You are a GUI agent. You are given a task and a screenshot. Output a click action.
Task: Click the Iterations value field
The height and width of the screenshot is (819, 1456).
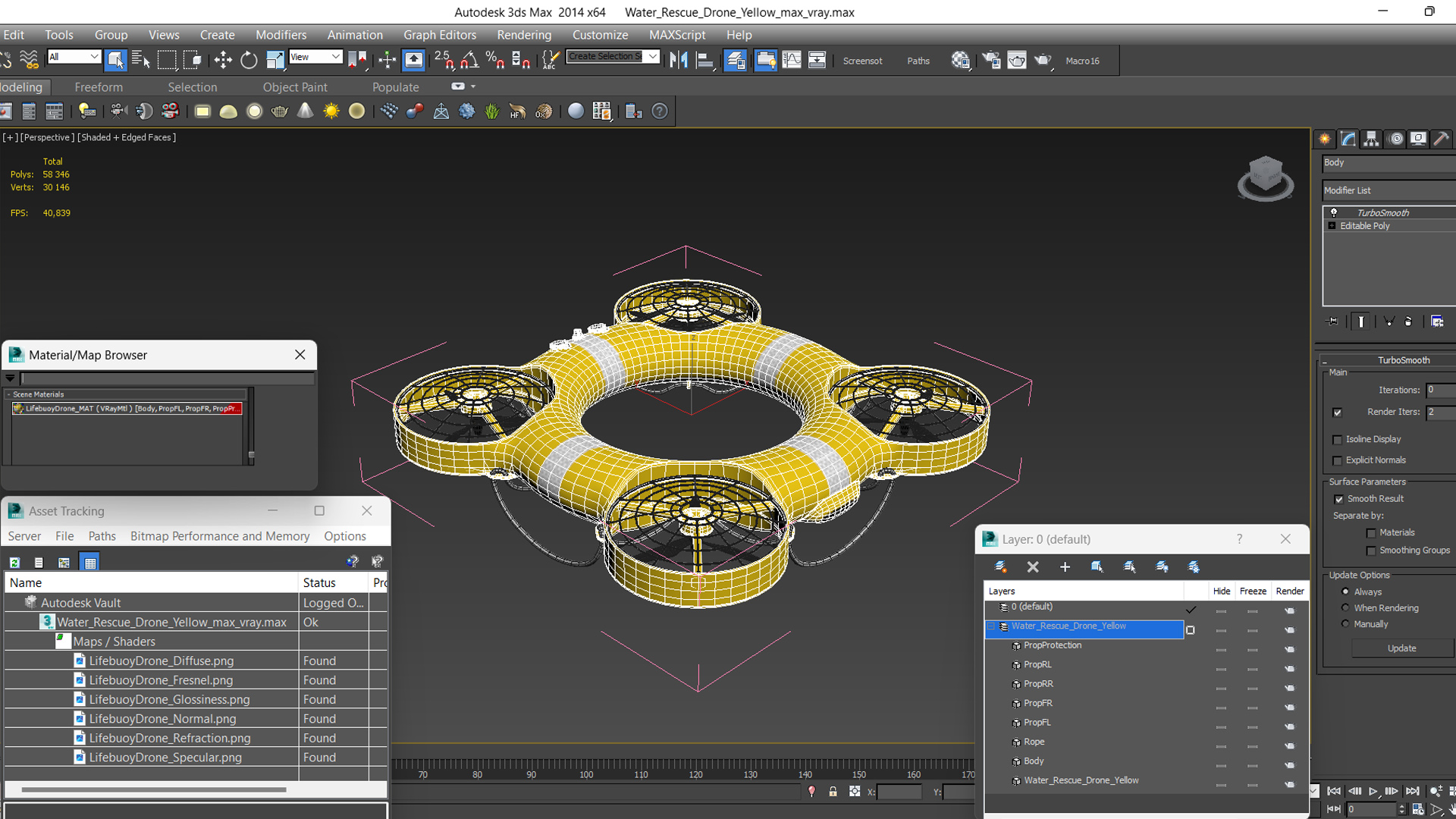[x=1441, y=390]
